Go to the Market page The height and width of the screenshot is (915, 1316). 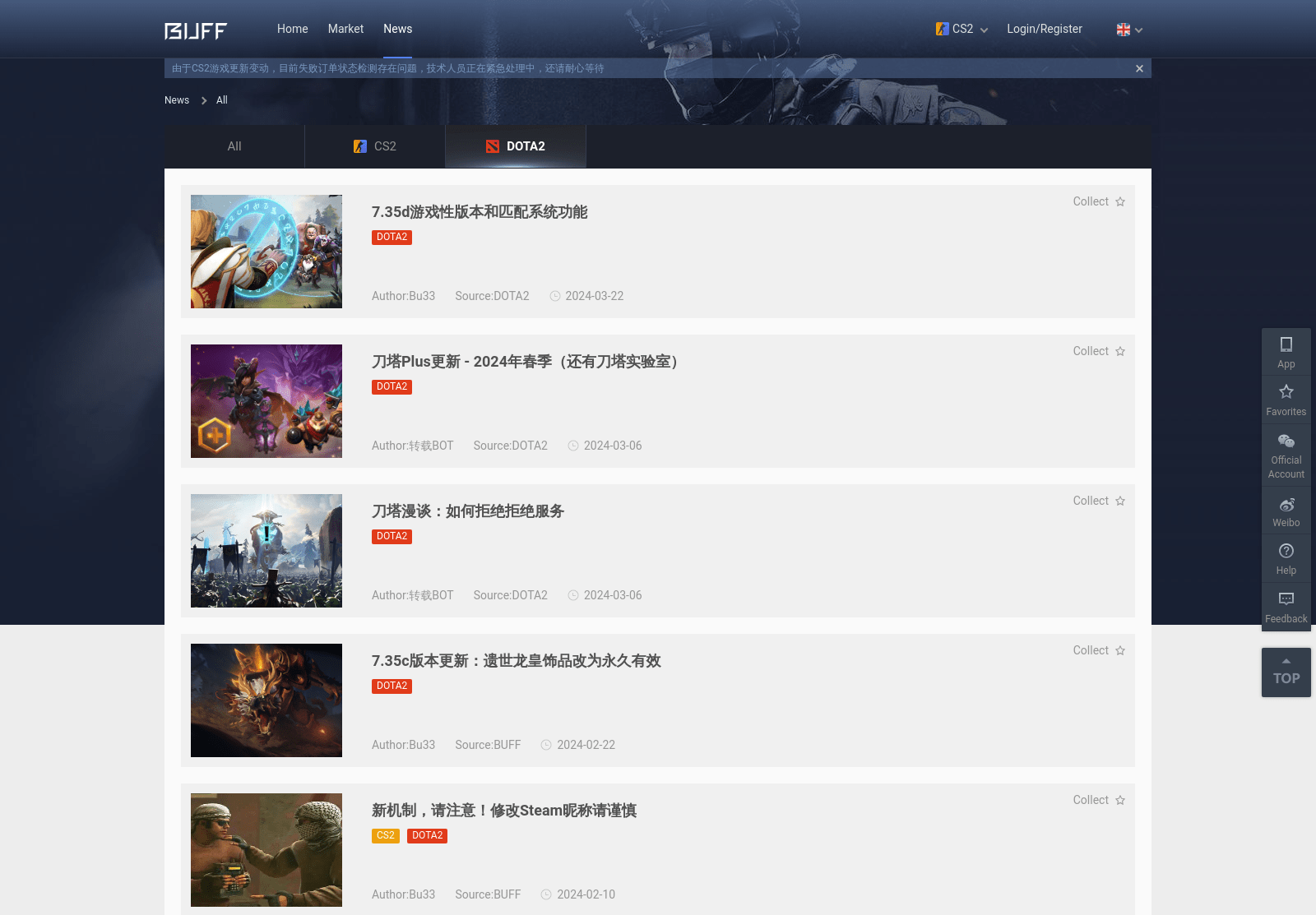[345, 29]
